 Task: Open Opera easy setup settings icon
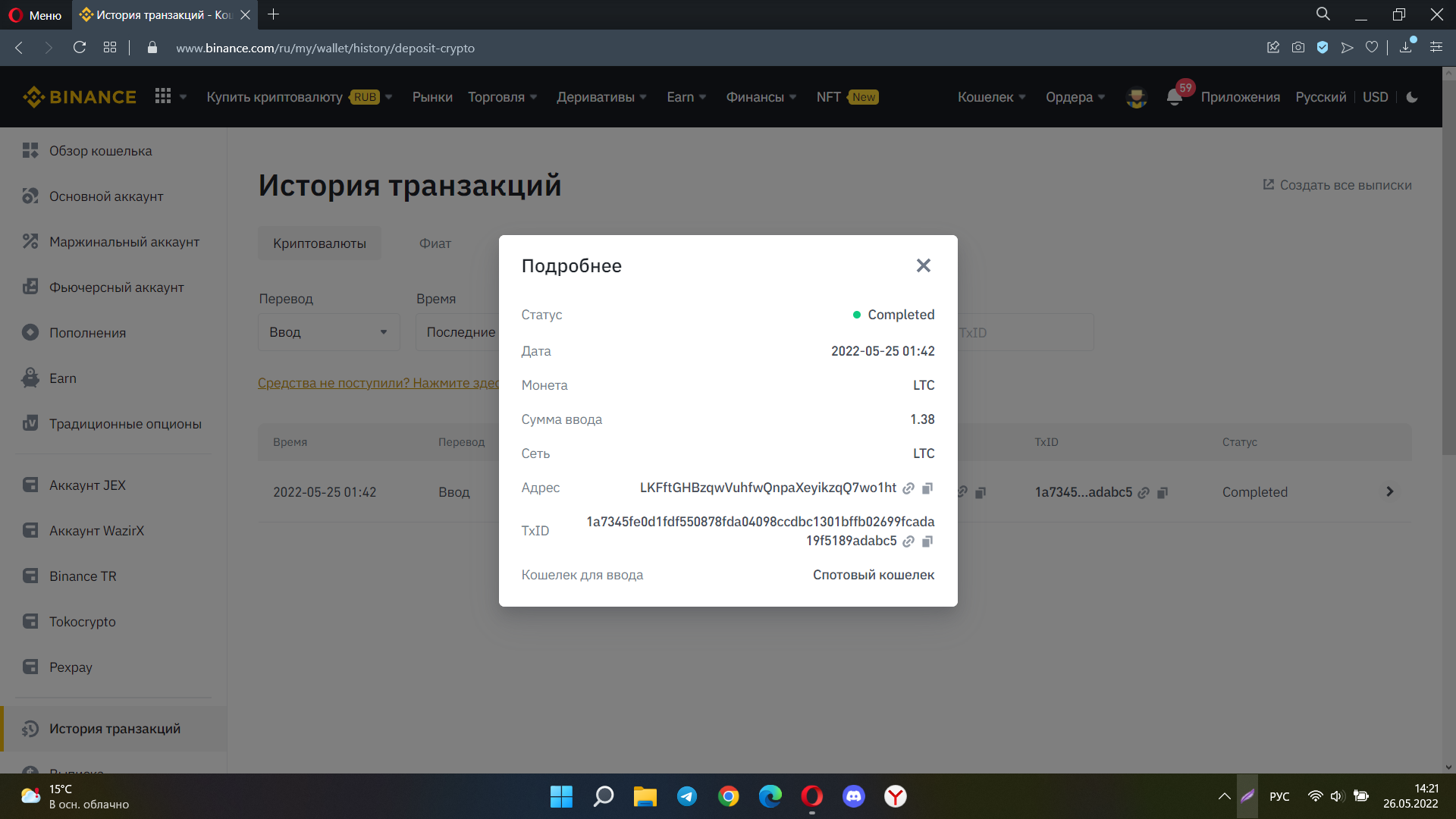(x=1436, y=48)
